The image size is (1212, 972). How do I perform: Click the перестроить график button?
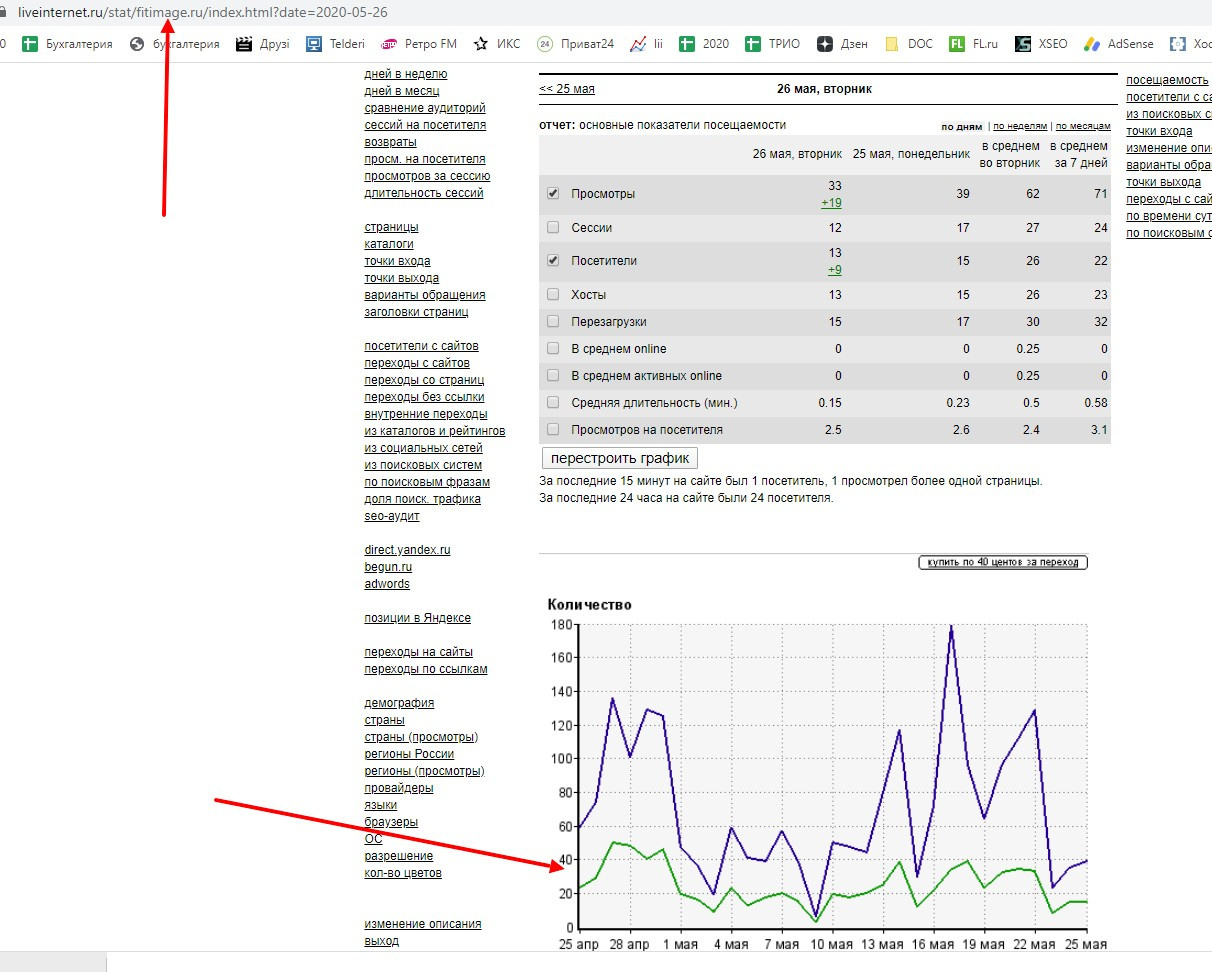click(620, 459)
